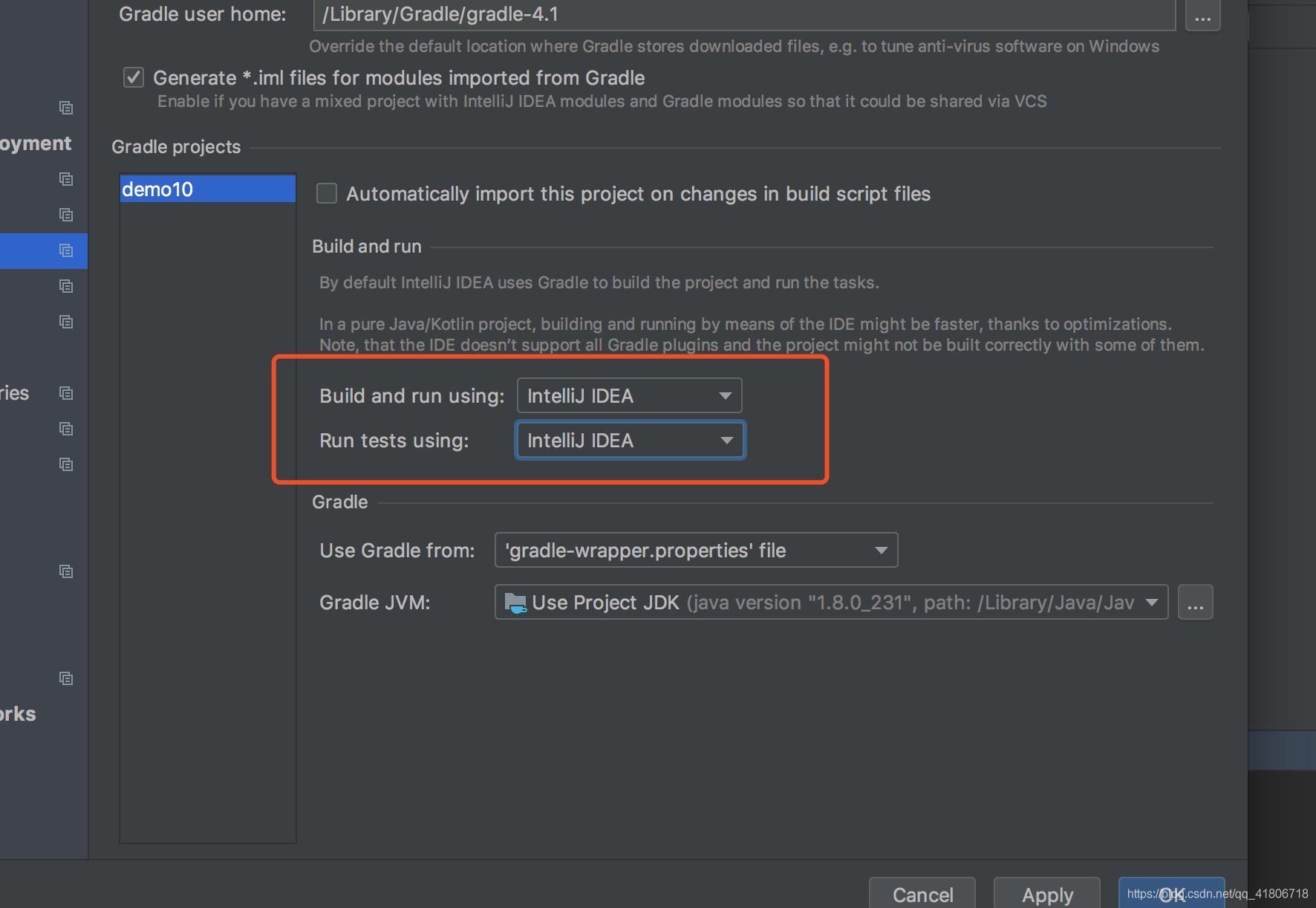Enable Generate *.iml files checkbox

tap(134, 77)
